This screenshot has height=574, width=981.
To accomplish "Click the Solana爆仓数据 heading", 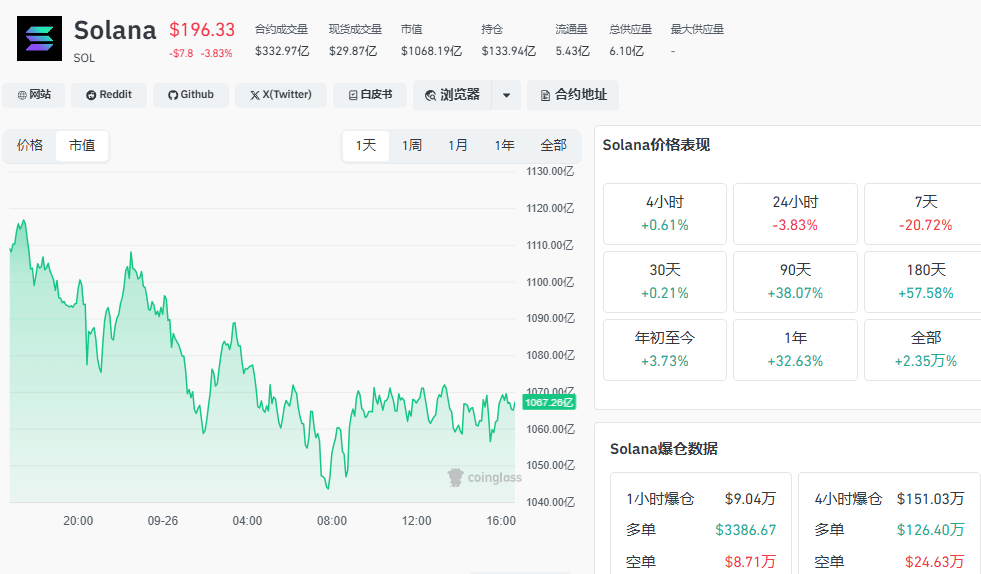I will (663, 449).
